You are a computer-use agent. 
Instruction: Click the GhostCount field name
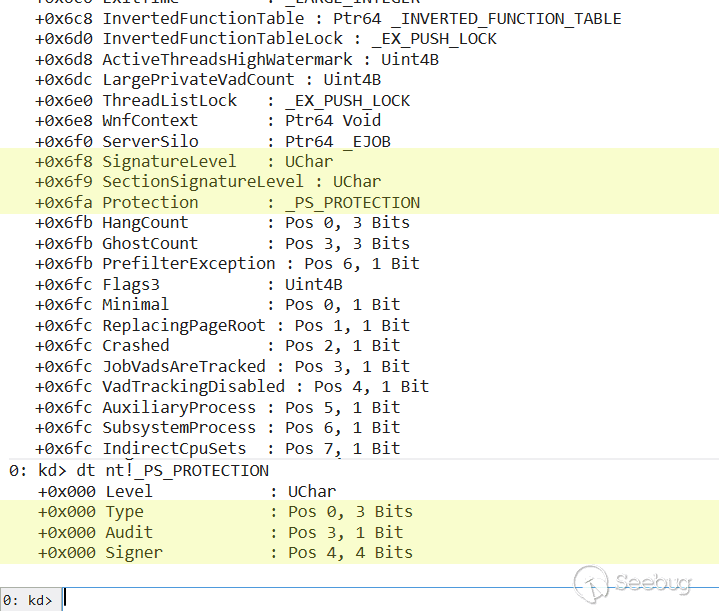click(x=150, y=243)
